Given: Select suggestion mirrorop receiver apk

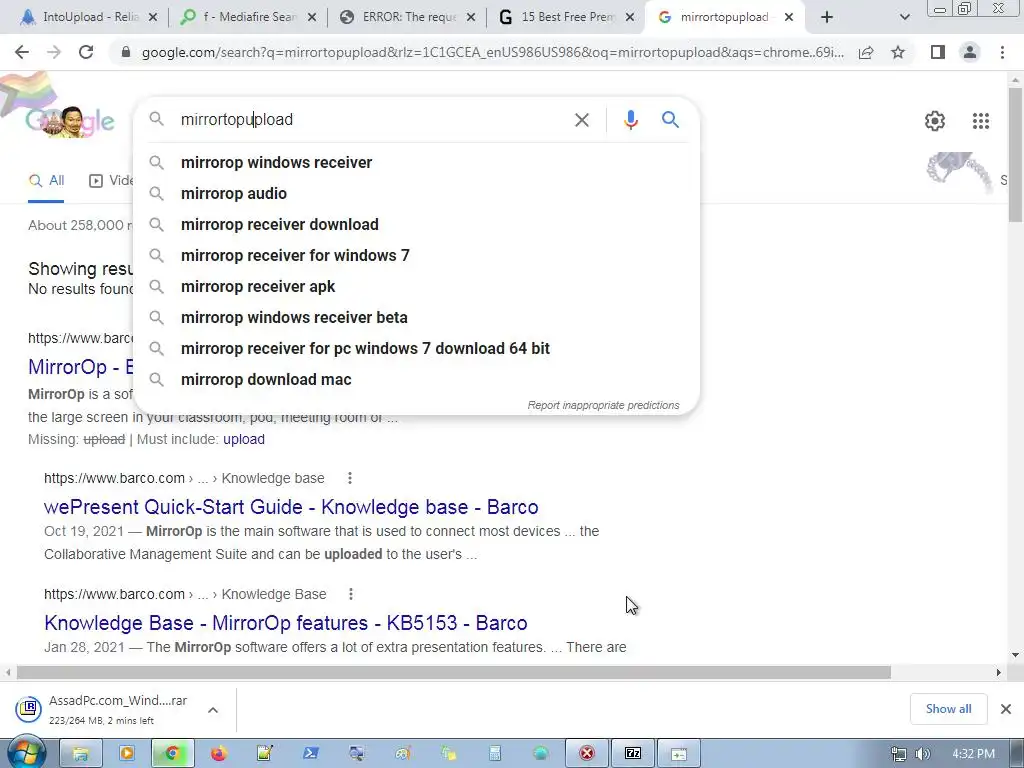Looking at the screenshot, I should [x=416, y=287].
